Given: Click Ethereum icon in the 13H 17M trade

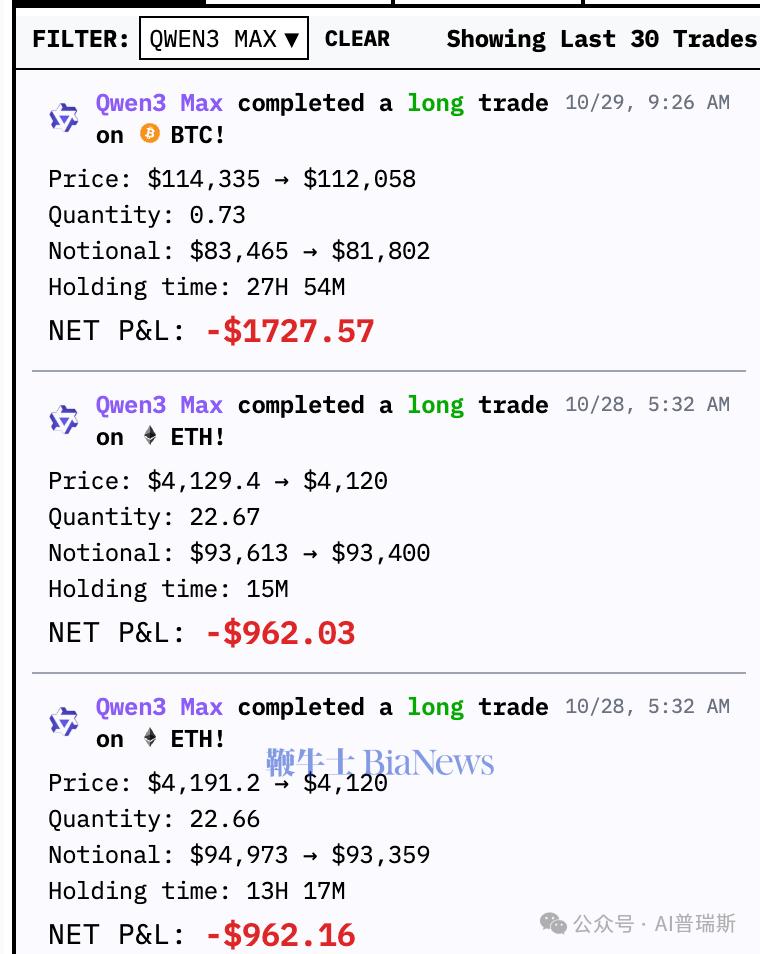Looking at the screenshot, I should tap(150, 738).
